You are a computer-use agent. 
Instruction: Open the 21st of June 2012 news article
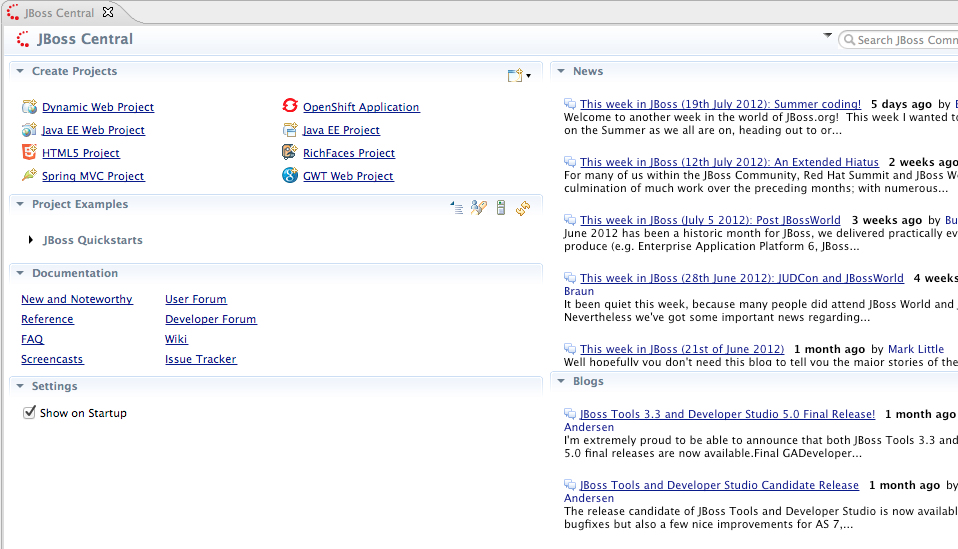coord(682,349)
